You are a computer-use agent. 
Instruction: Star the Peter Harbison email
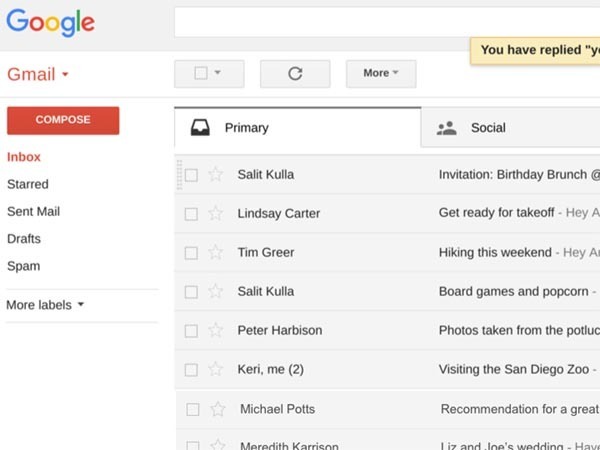[215, 330]
